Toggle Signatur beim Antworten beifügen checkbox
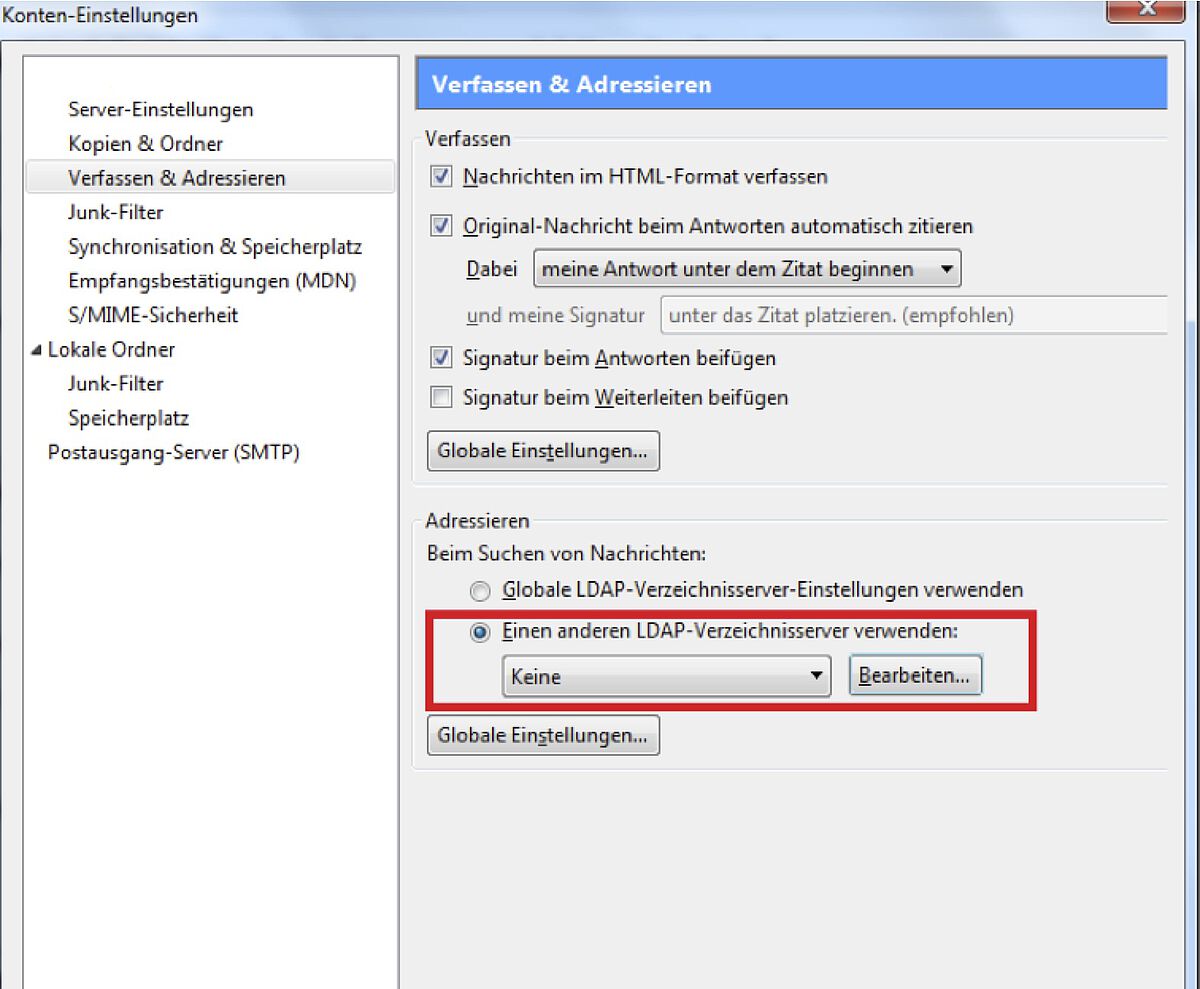1200x989 pixels. (x=441, y=358)
